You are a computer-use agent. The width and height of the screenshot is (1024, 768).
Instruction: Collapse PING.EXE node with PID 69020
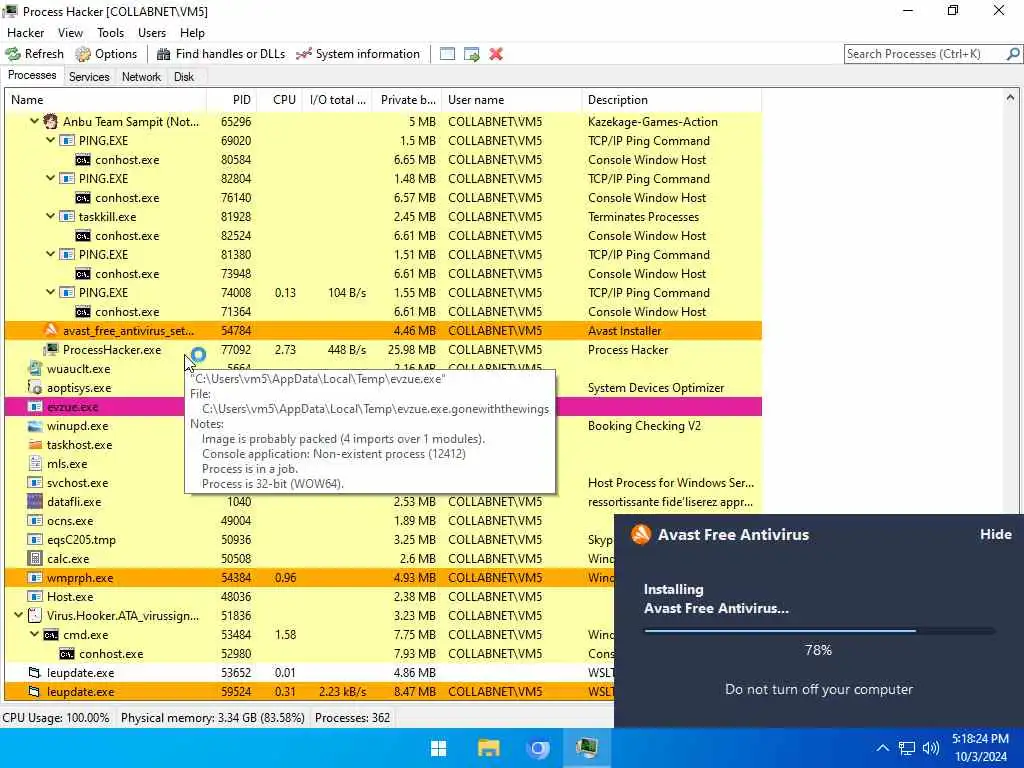click(x=50, y=140)
